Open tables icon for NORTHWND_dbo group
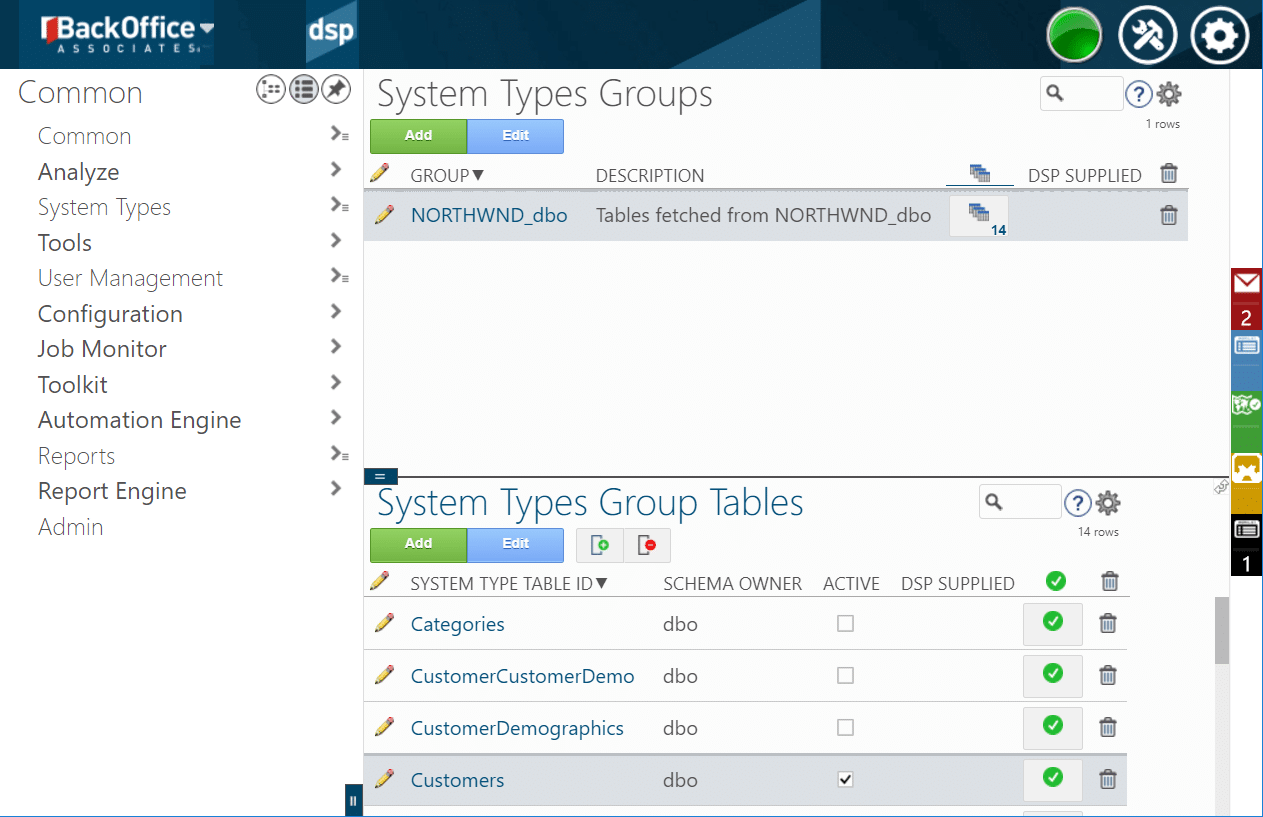This screenshot has height=817, width=1263. coord(978,215)
